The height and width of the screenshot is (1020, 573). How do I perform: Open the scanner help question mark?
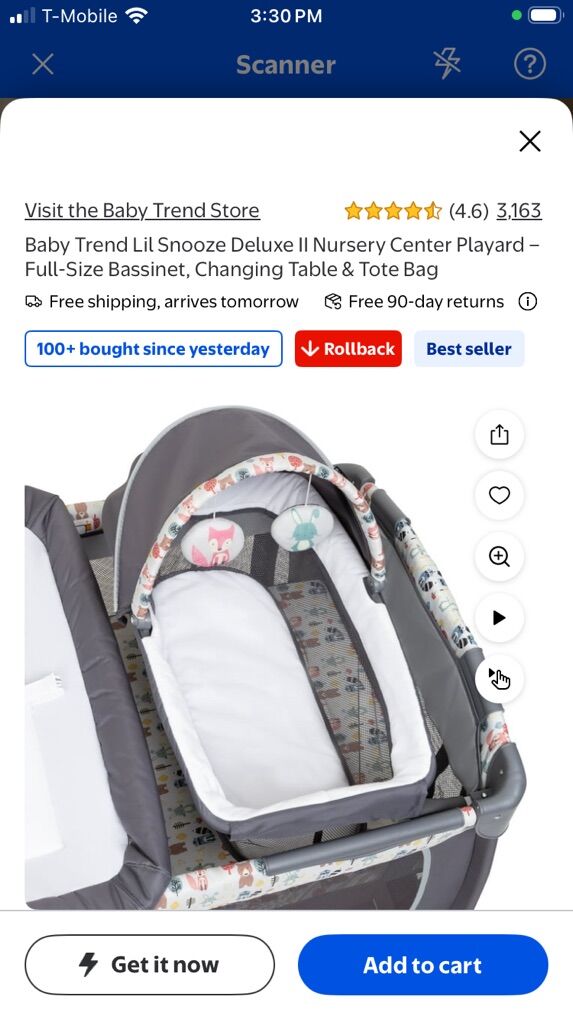click(x=529, y=64)
